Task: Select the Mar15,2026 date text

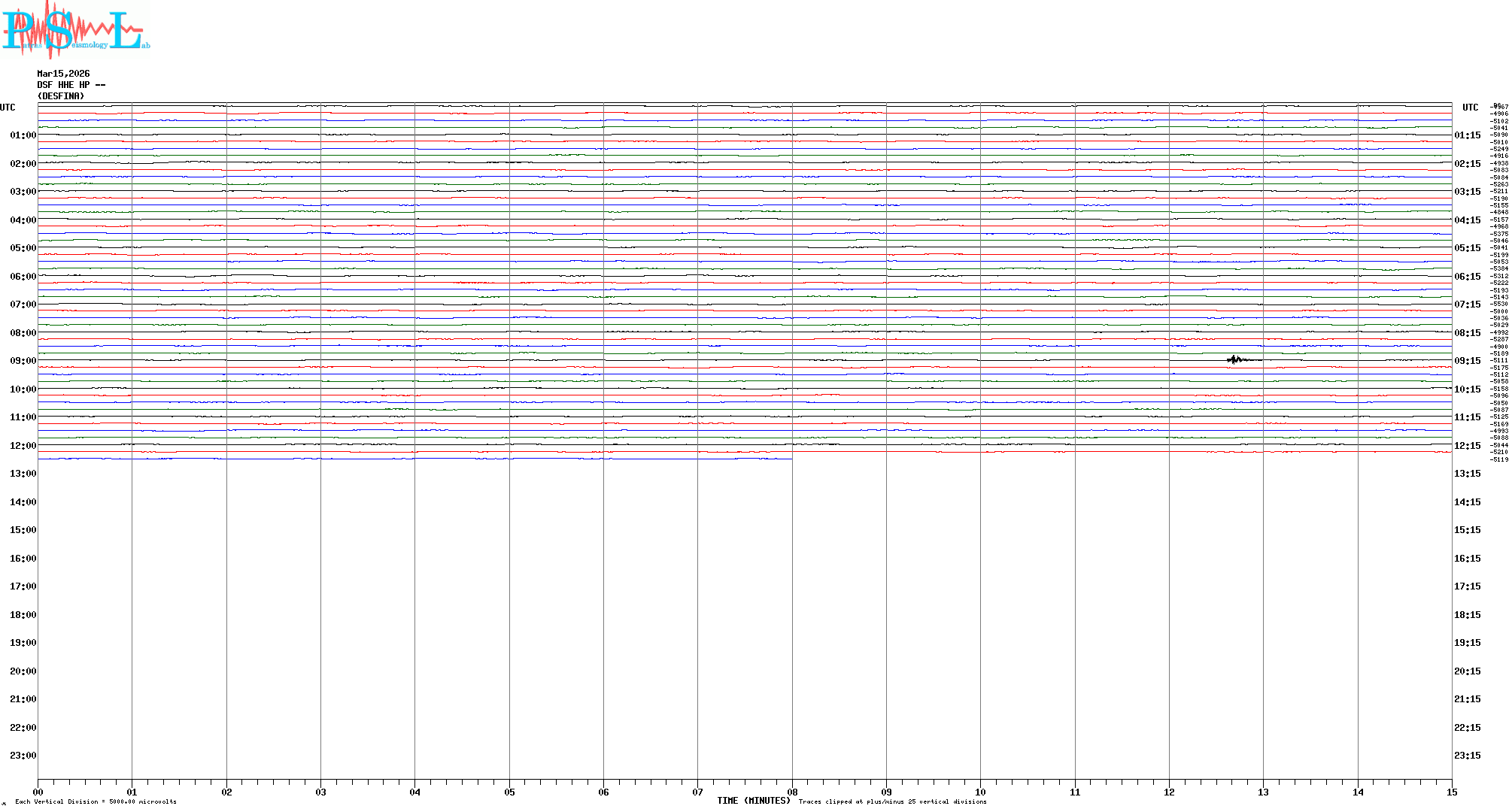Action: click(63, 74)
